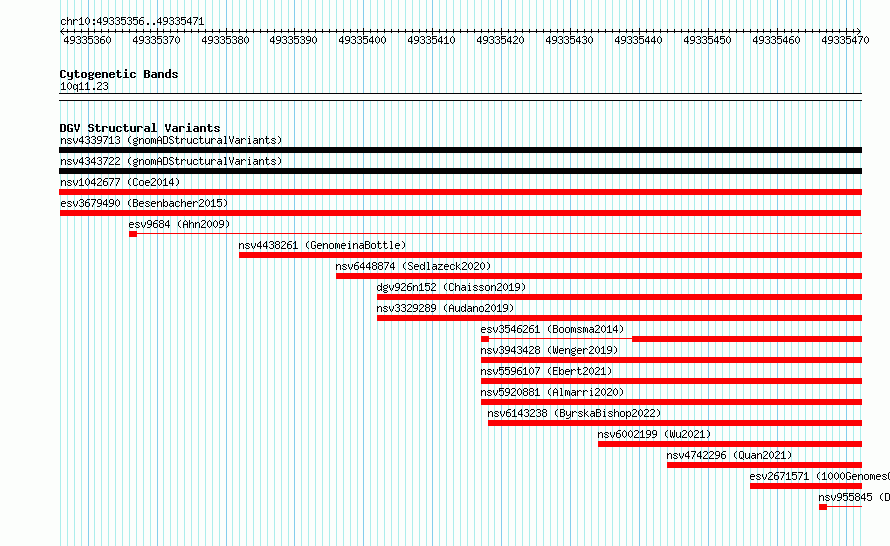Screen dimensions: 890x546
Task: Click the red bar under nsv6002199
Action: tap(730, 444)
